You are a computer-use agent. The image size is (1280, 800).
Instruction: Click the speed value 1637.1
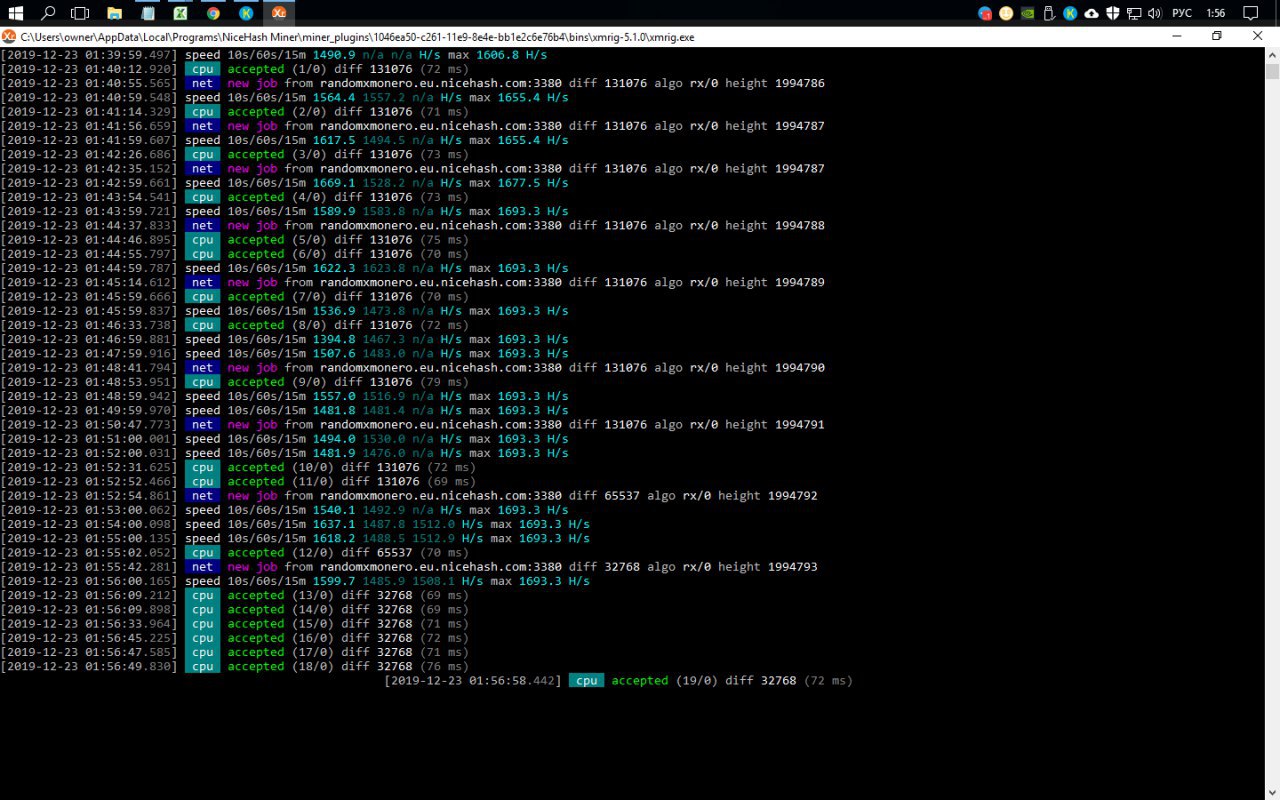pos(334,524)
